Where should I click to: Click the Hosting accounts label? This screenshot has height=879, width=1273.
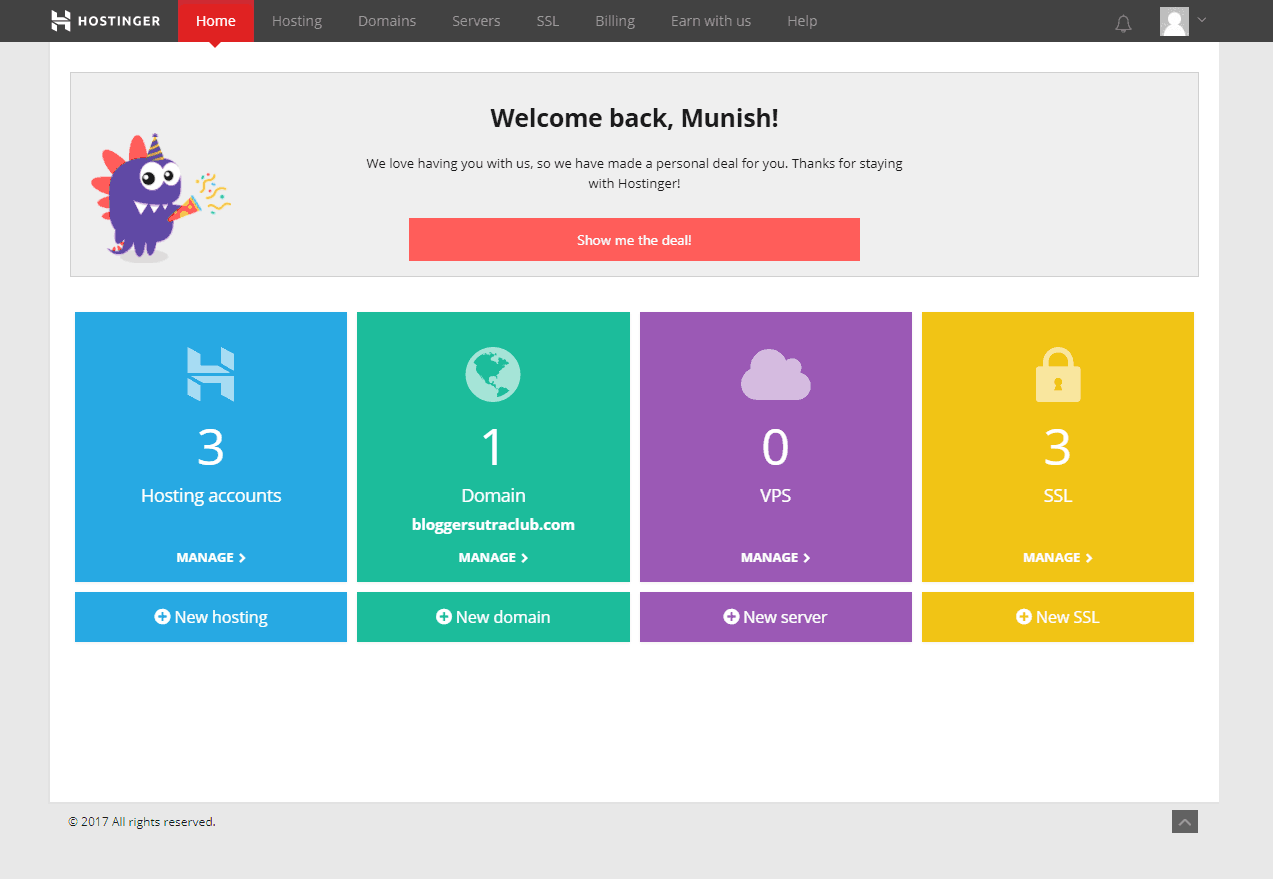pyautogui.click(x=211, y=496)
